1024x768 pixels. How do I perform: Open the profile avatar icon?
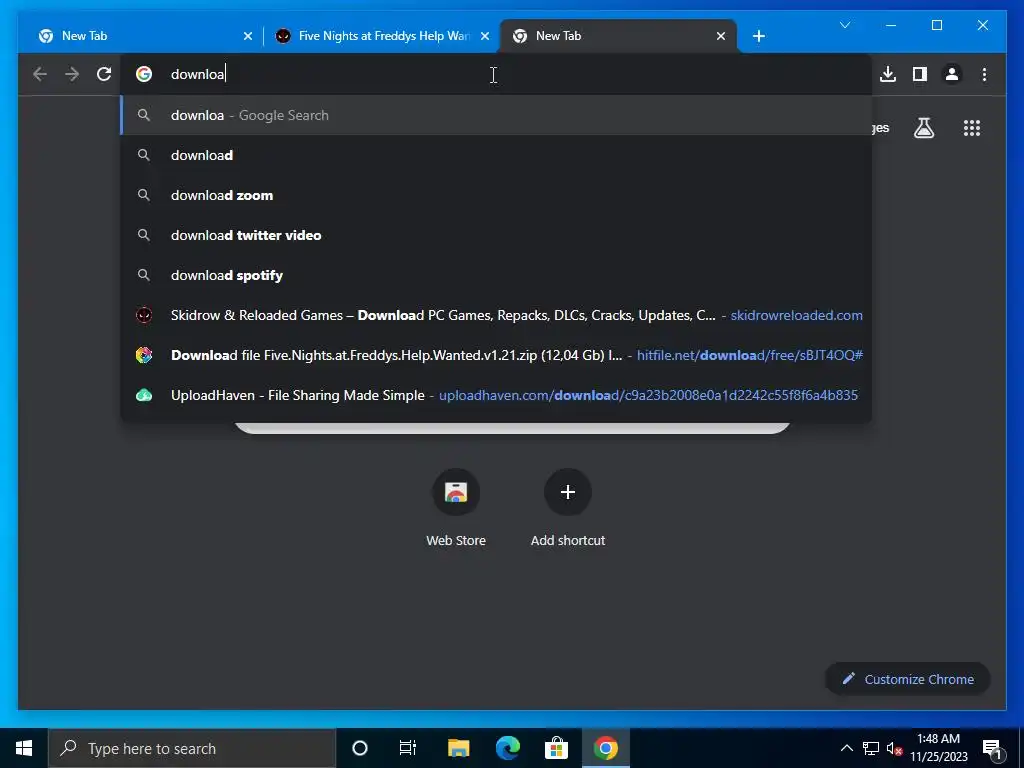(952, 74)
